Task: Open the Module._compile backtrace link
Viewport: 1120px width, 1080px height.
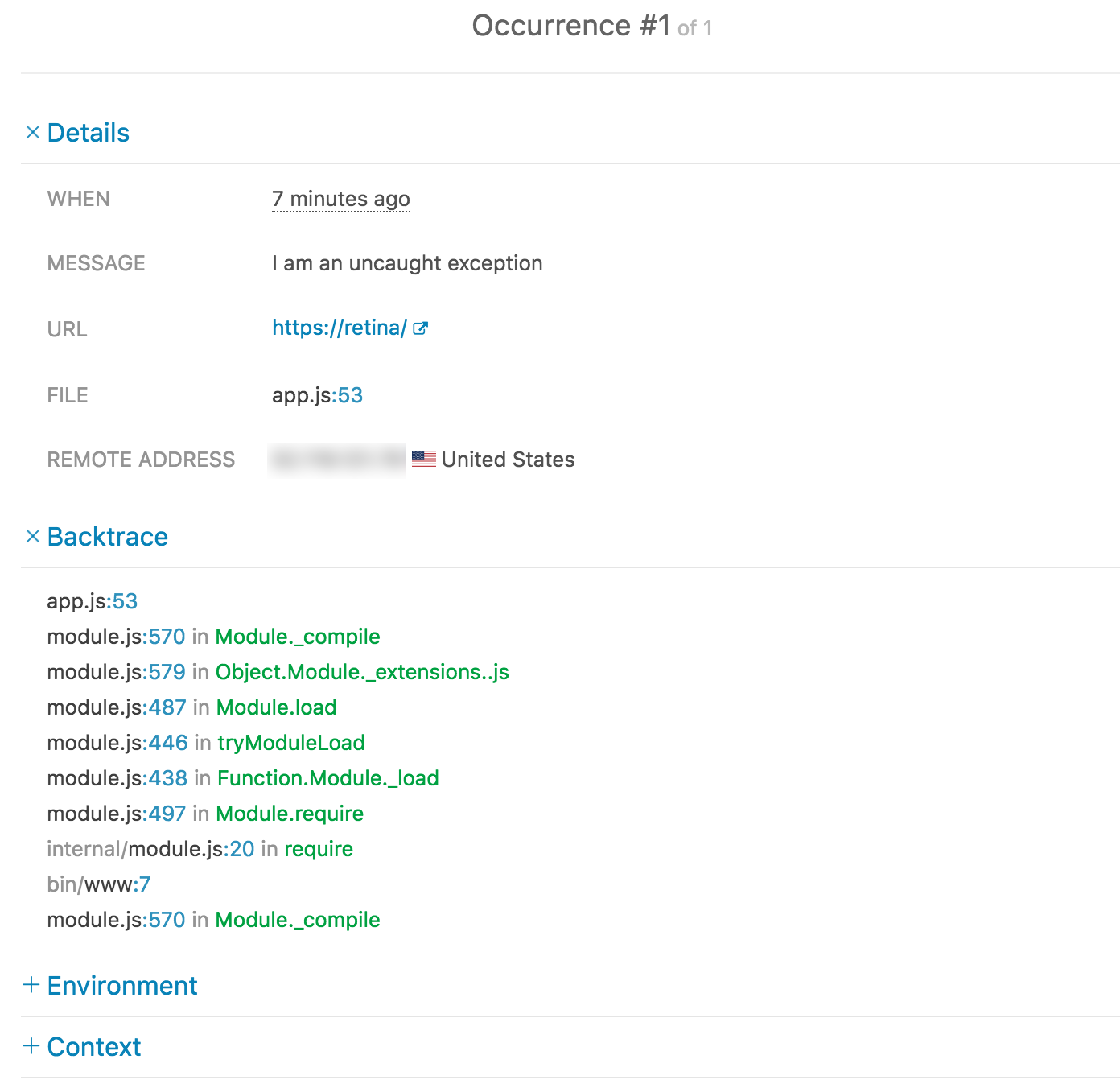Action: [297, 636]
